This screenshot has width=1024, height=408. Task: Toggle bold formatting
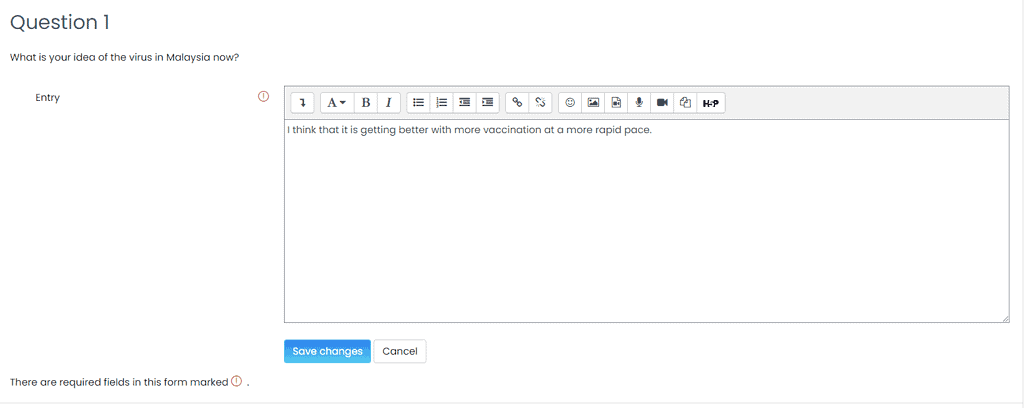click(x=366, y=102)
